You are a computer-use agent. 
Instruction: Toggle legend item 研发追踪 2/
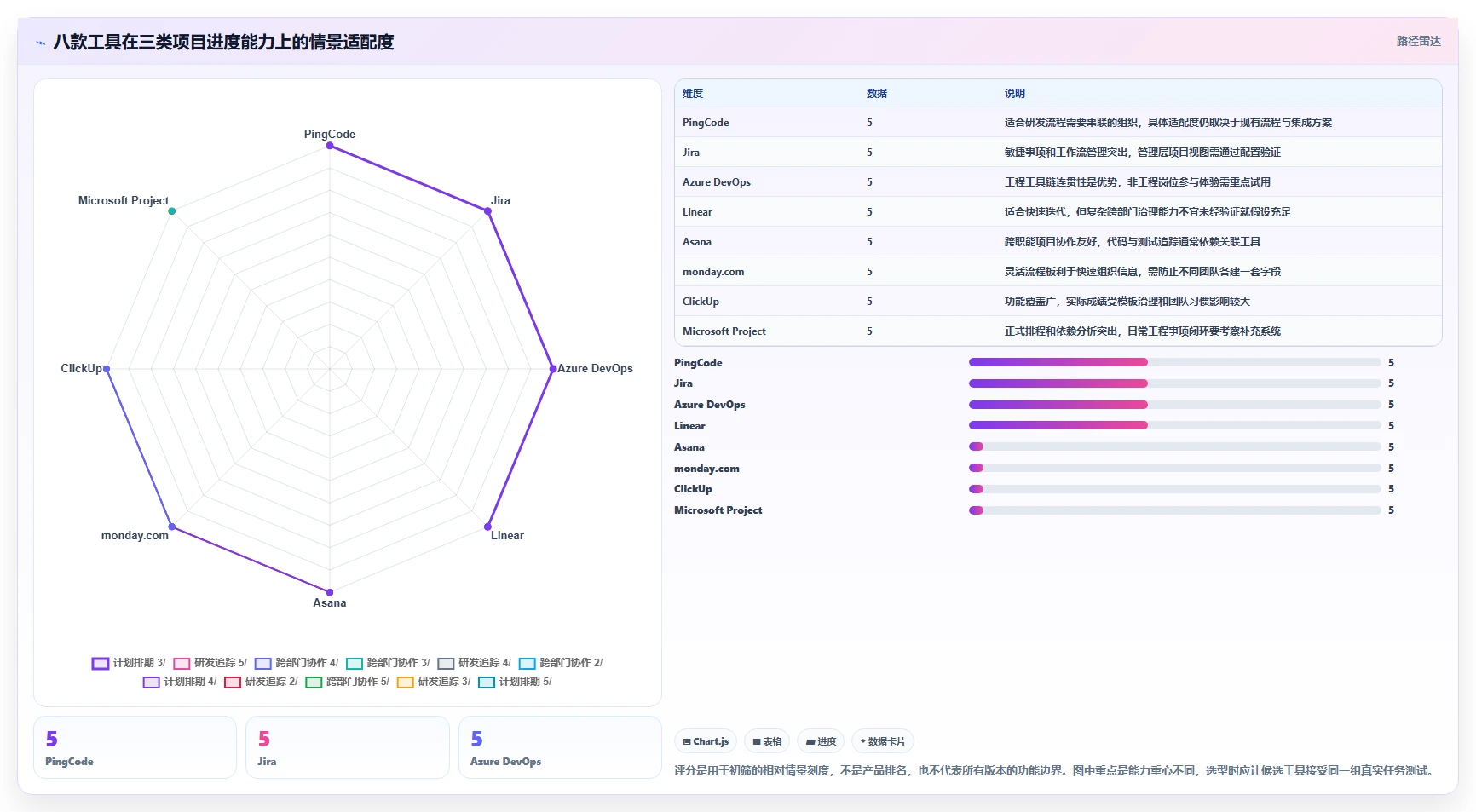click(x=261, y=682)
